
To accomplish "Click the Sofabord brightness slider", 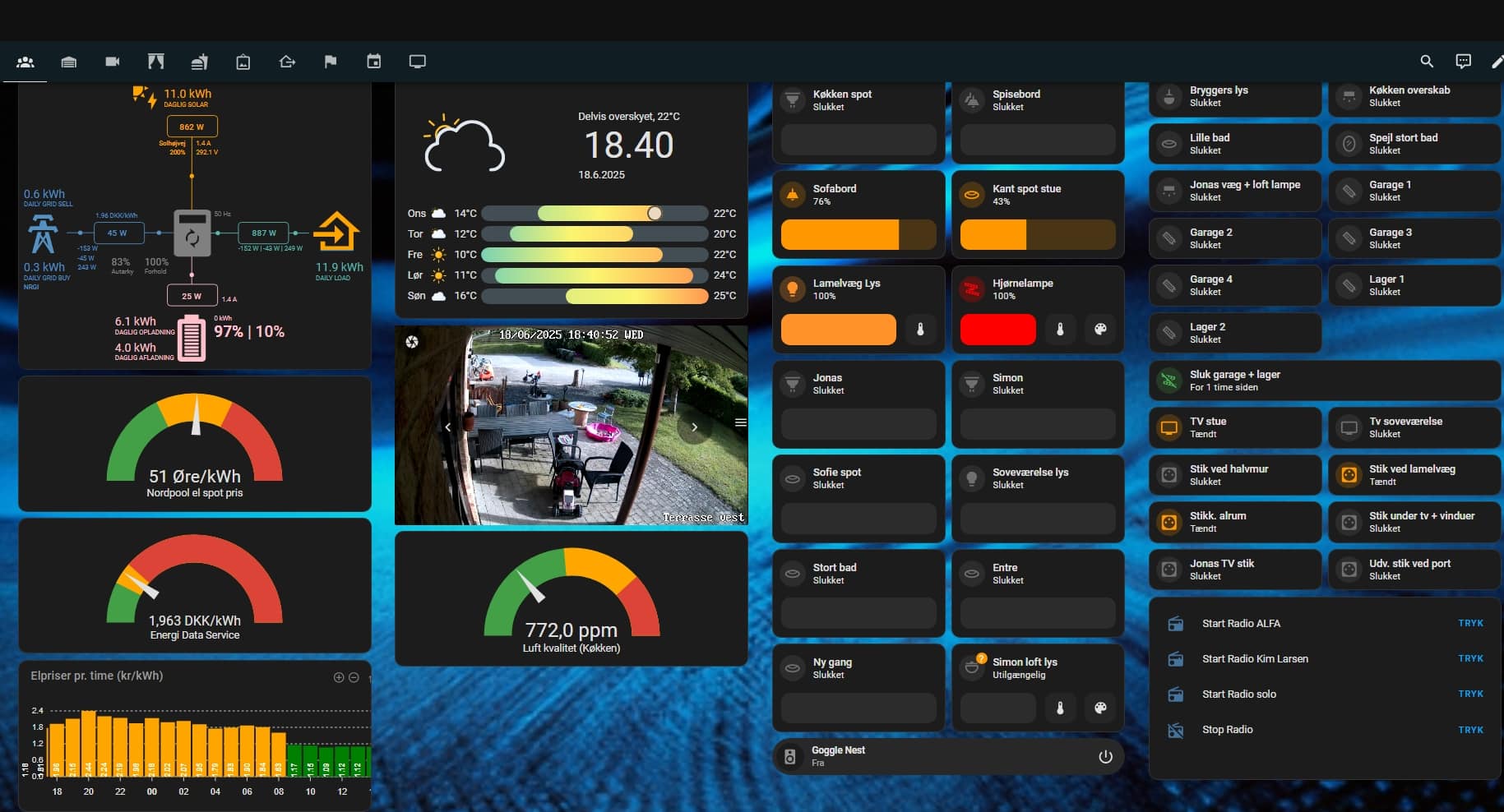I will 858,235.
